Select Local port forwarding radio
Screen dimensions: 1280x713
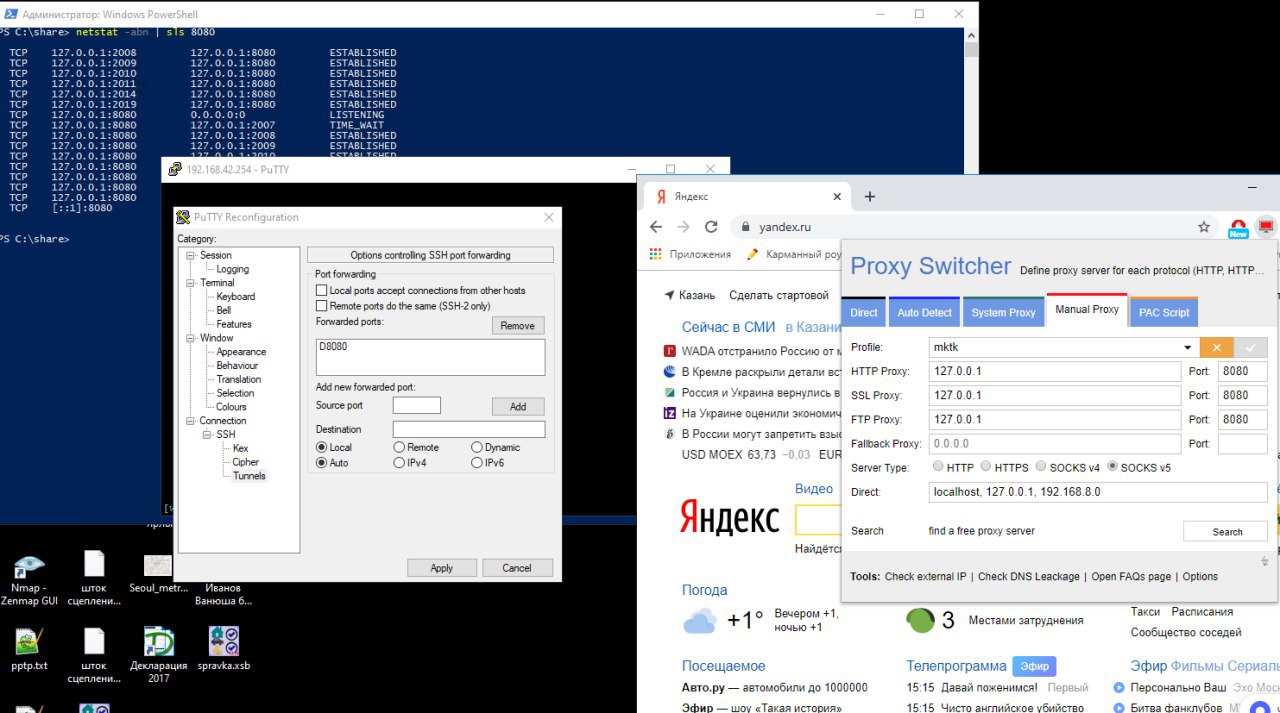pos(322,447)
